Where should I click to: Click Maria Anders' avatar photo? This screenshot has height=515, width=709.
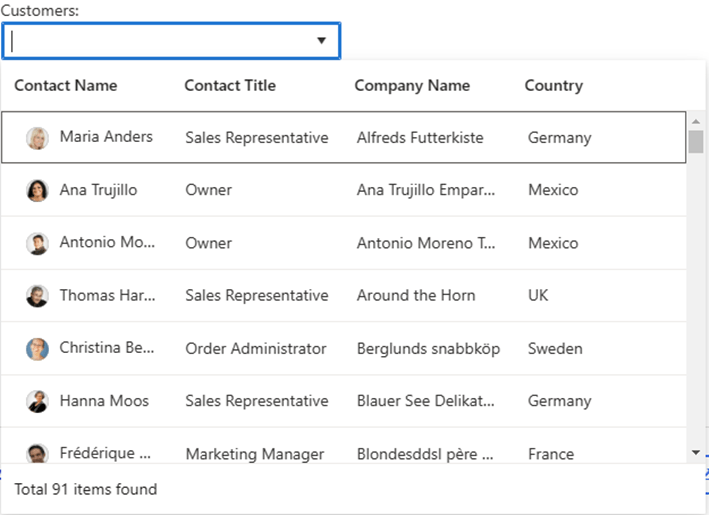click(x=37, y=138)
